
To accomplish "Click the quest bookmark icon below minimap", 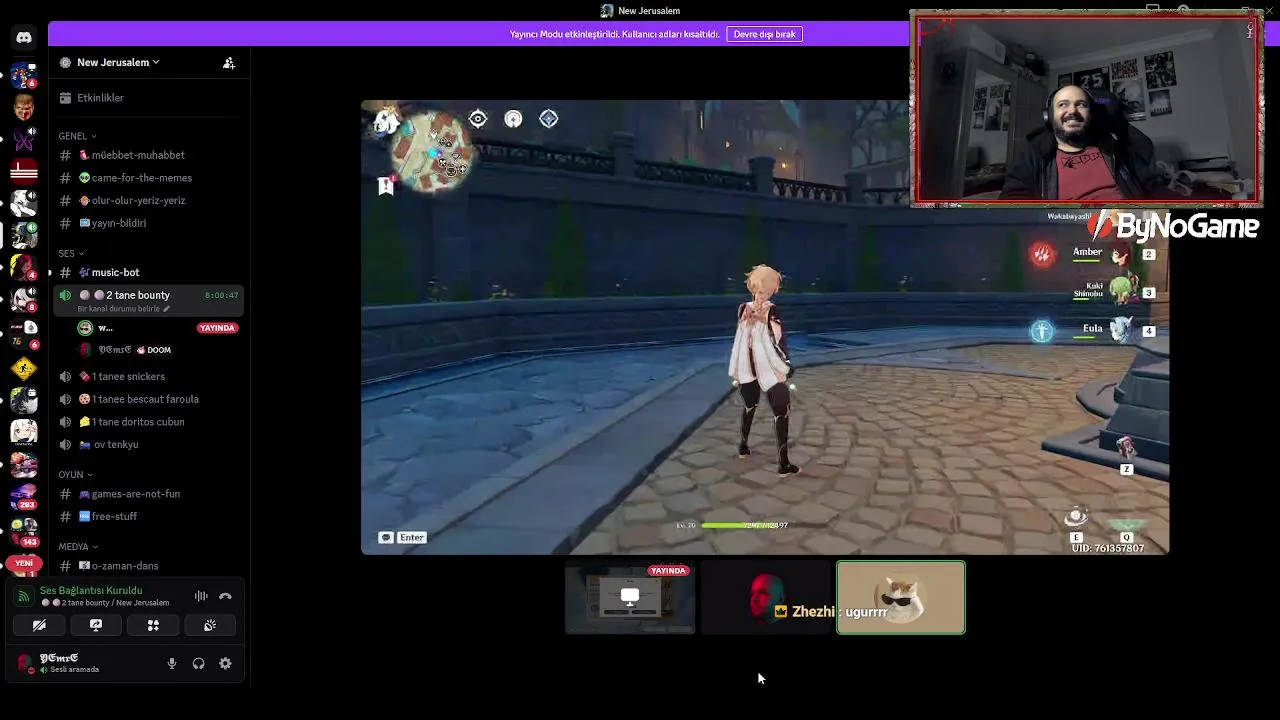I will (x=386, y=185).
